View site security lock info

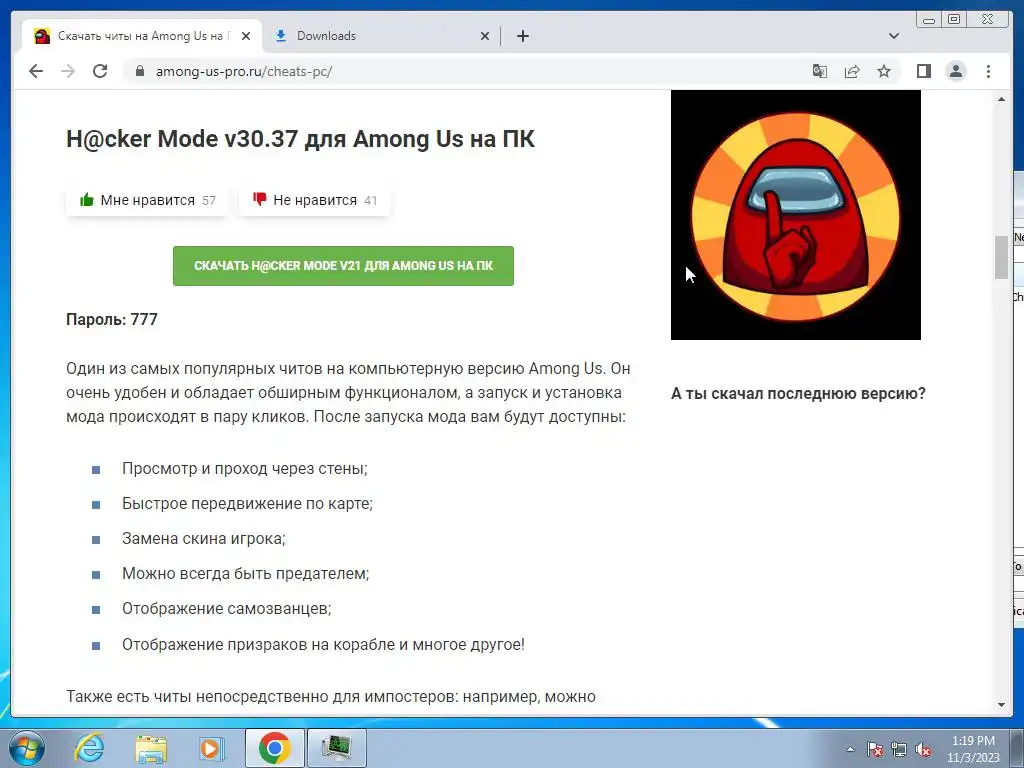[x=140, y=71]
